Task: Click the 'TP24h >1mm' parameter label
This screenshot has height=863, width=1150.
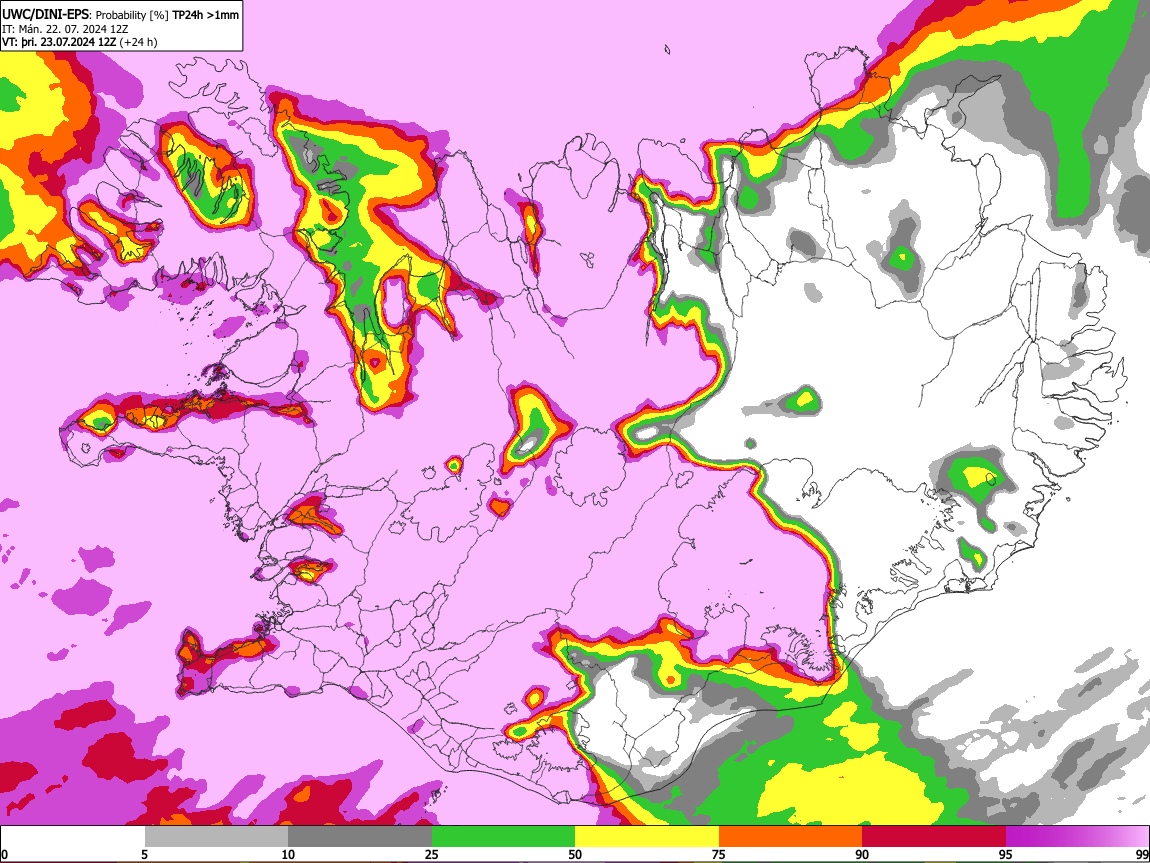Action: pos(205,15)
